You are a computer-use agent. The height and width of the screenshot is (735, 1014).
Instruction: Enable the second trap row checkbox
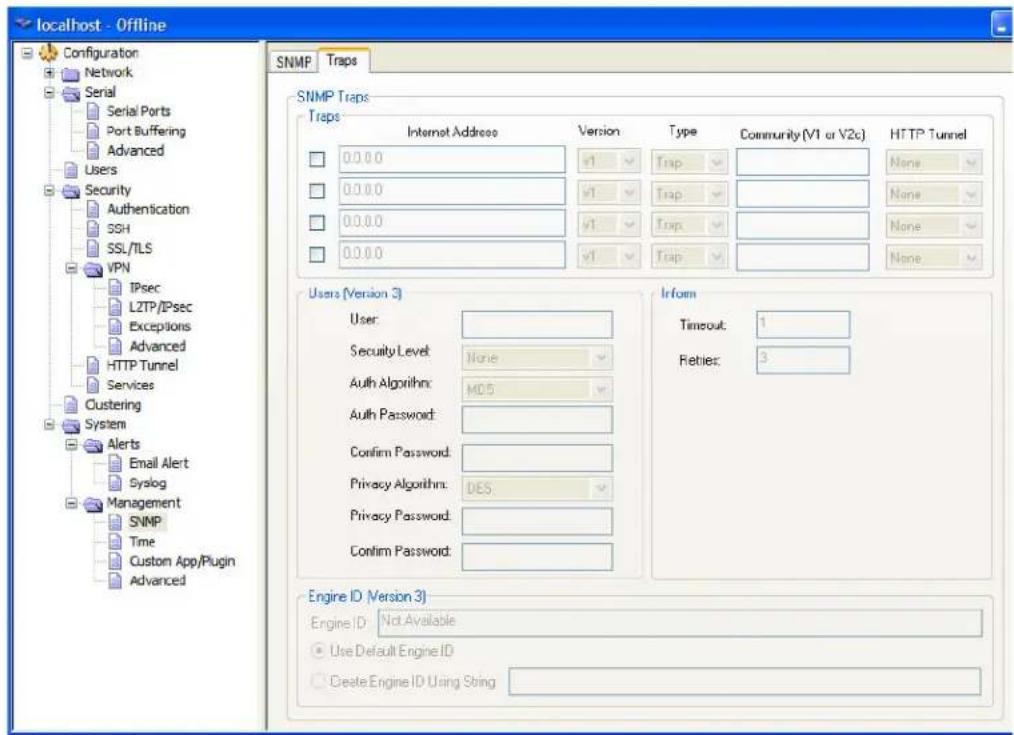pos(317,191)
